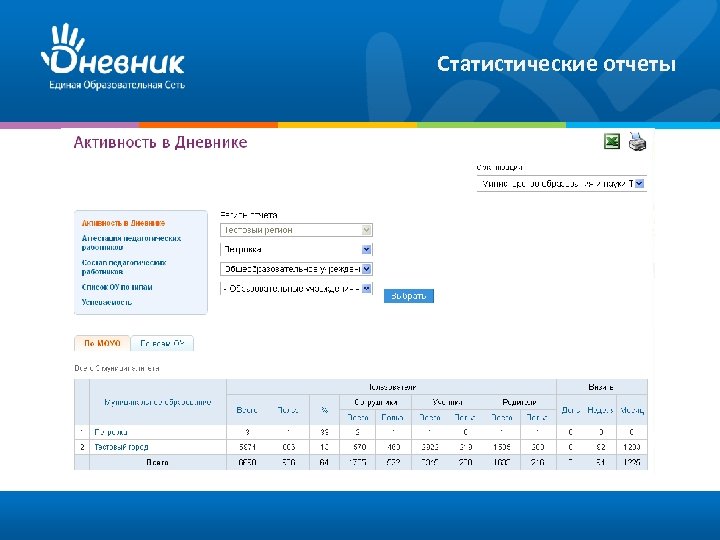Image resolution: width=720 pixels, height=540 pixels.
Task: Select the Всего totals row label
Action: 157,462
